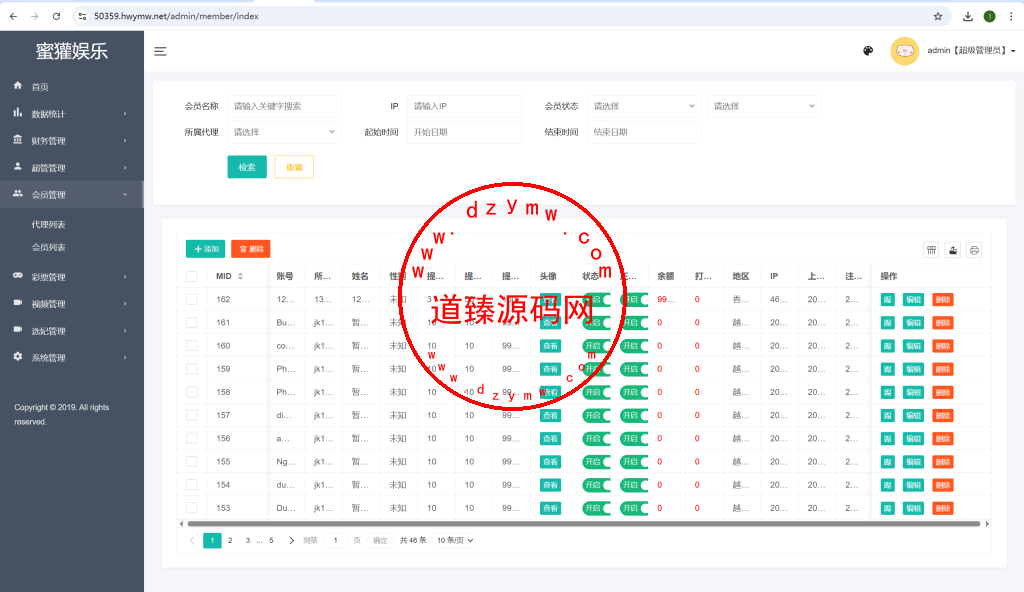The height and width of the screenshot is (592, 1024).
Task: Open browser downloads icon
Action: pos(968,16)
